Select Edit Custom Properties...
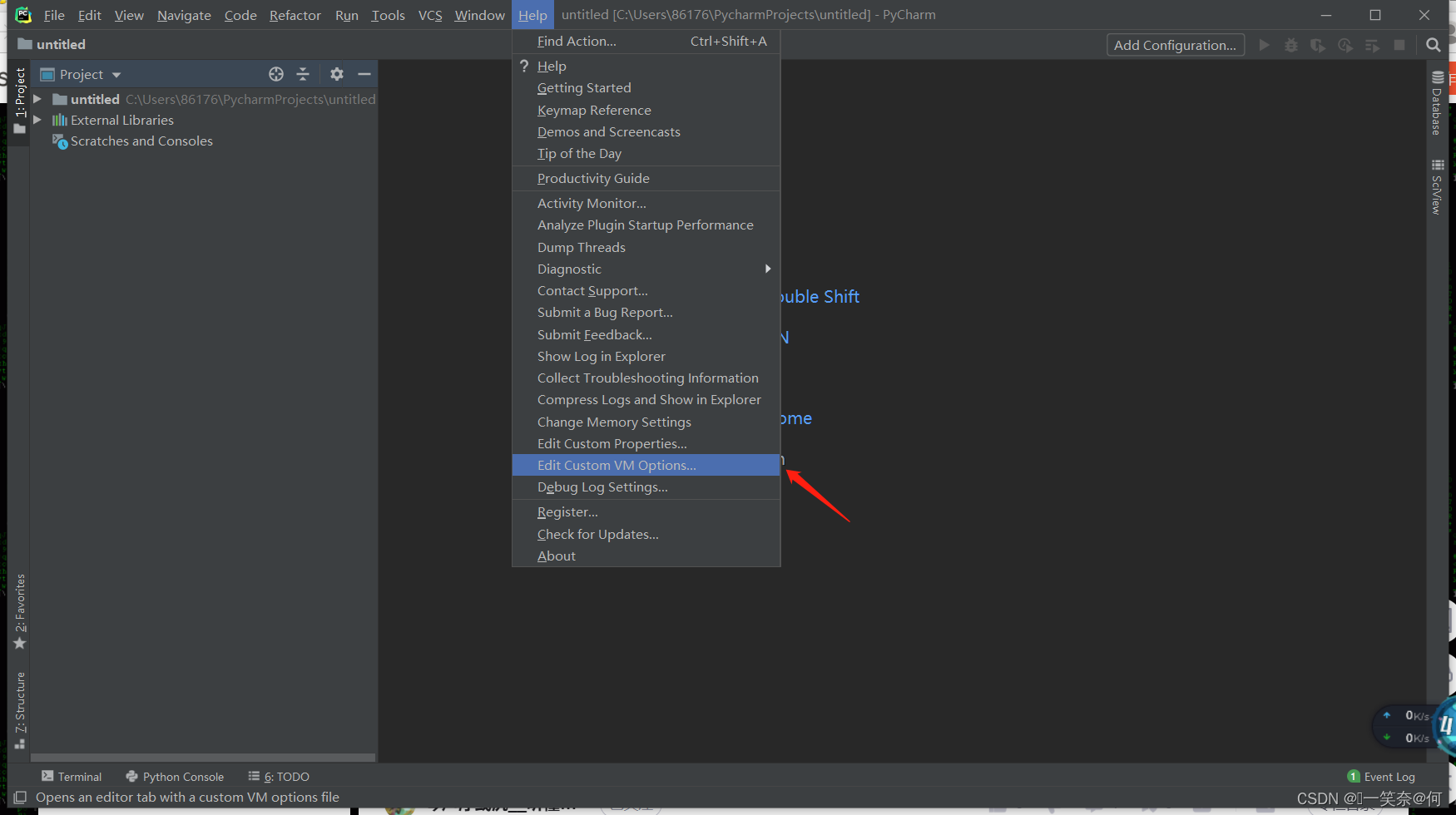This screenshot has width=1456, height=815. pos(646,443)
